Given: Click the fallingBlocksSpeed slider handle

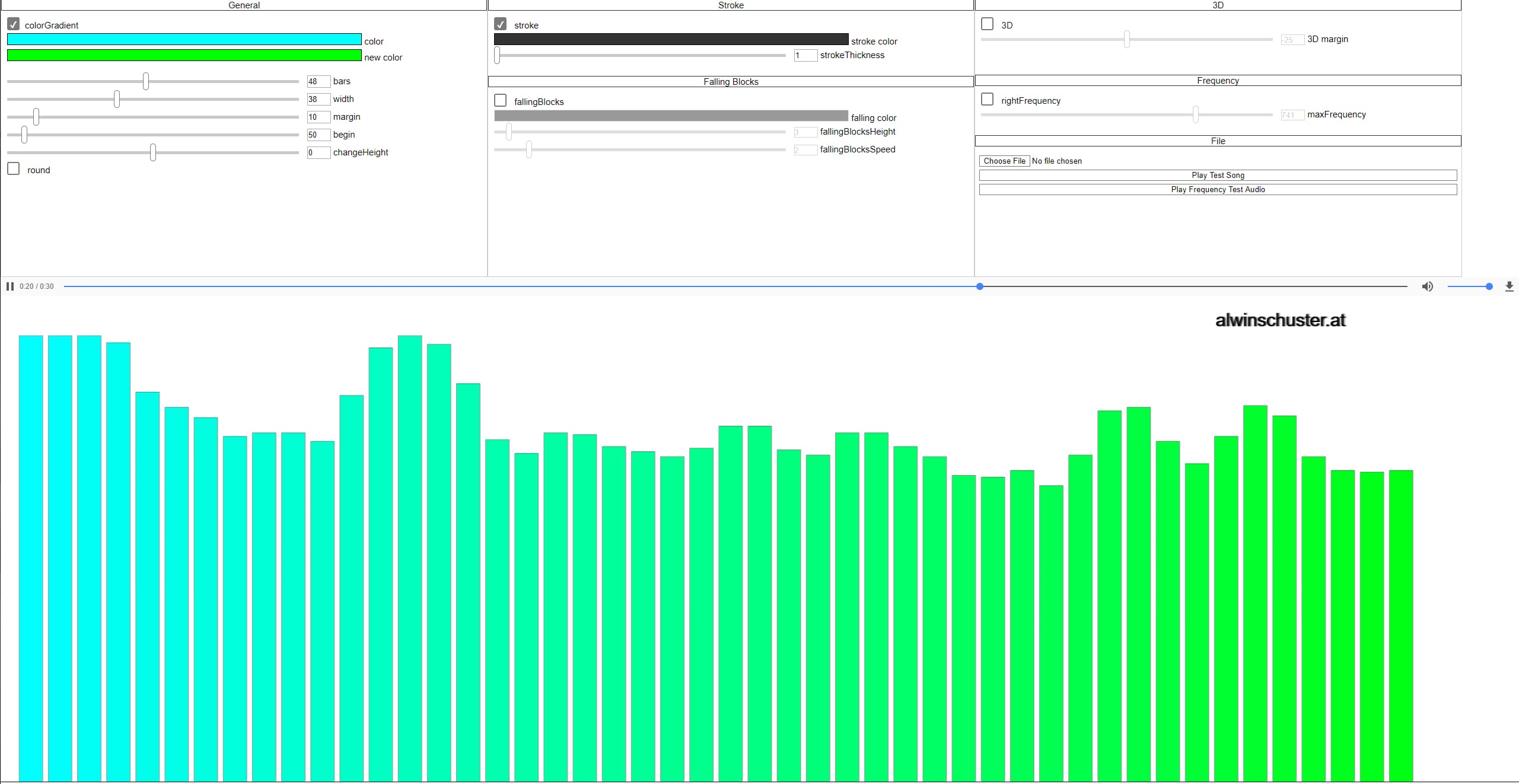Looking at the screenshot, I should click(529, 149).
